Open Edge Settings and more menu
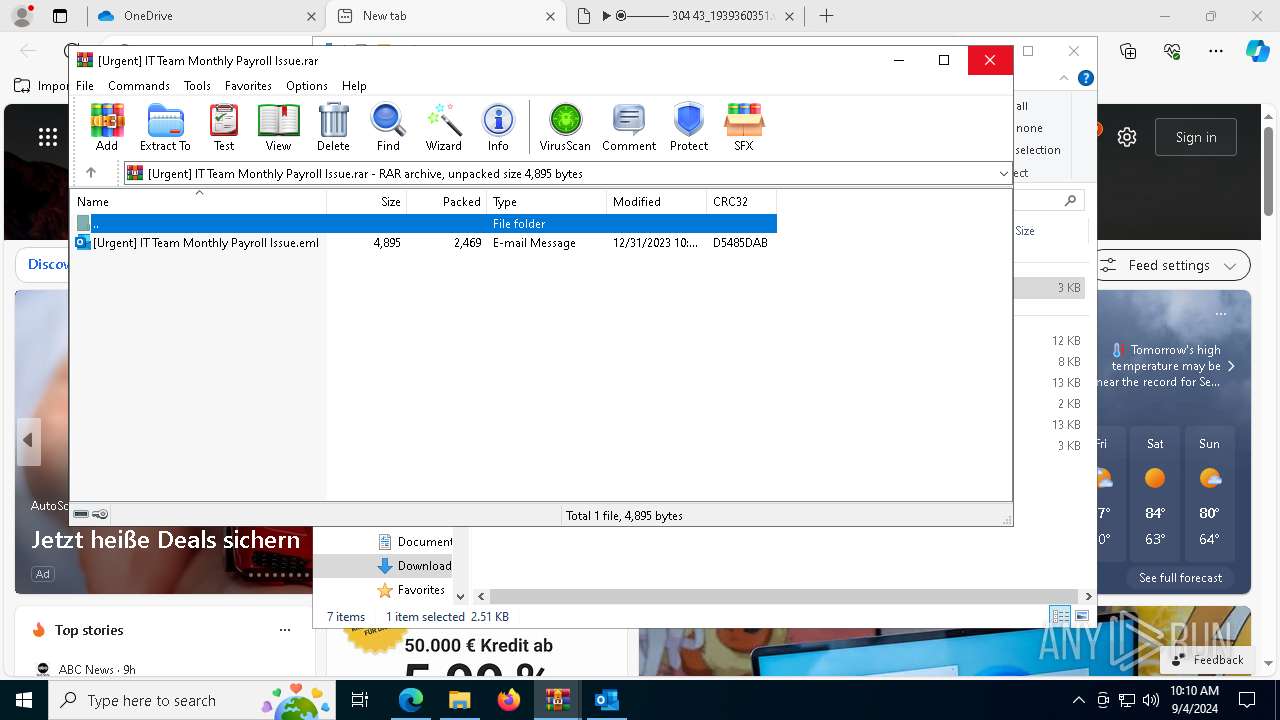 pos(1216,51)
